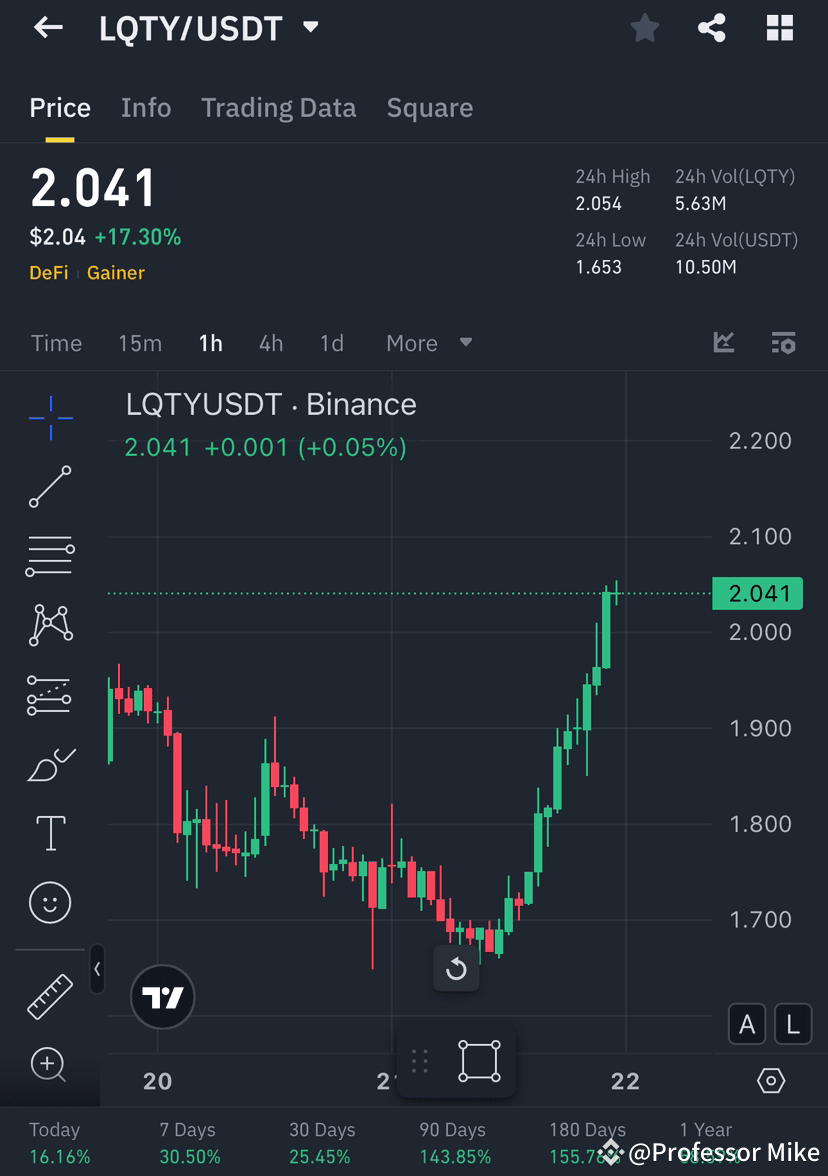Open chart settings with the gear icon
828x1176 pixels.
[770, 1080]
